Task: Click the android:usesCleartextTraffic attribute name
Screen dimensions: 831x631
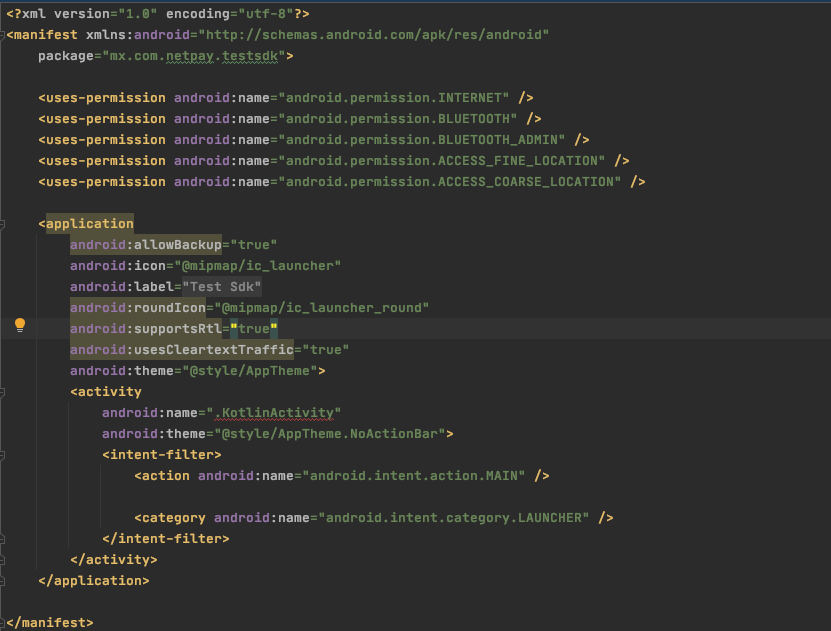Action: pyautogui.click(x=182, y=350)
